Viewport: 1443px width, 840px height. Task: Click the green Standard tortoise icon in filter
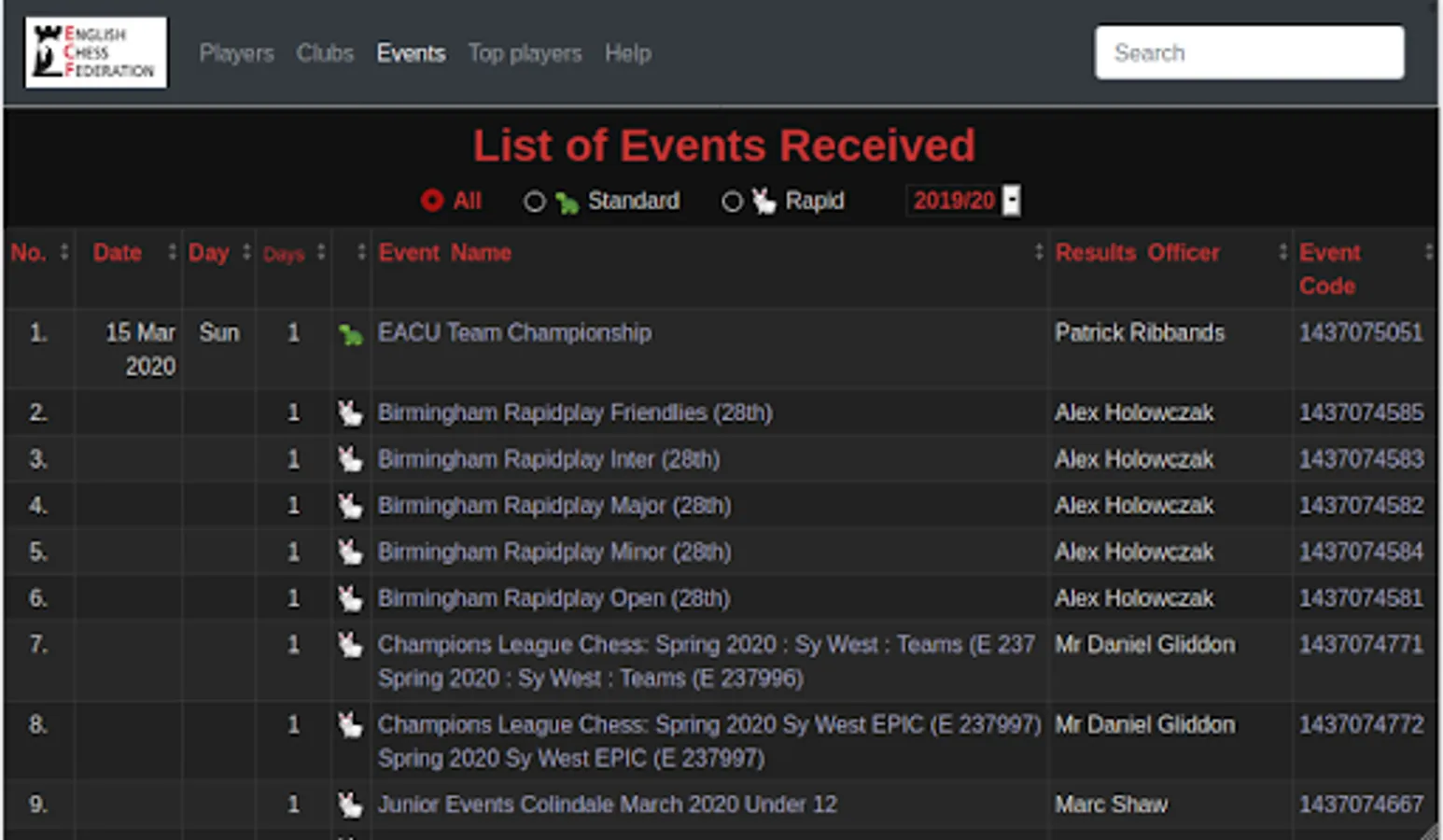(x=567, y=202)
